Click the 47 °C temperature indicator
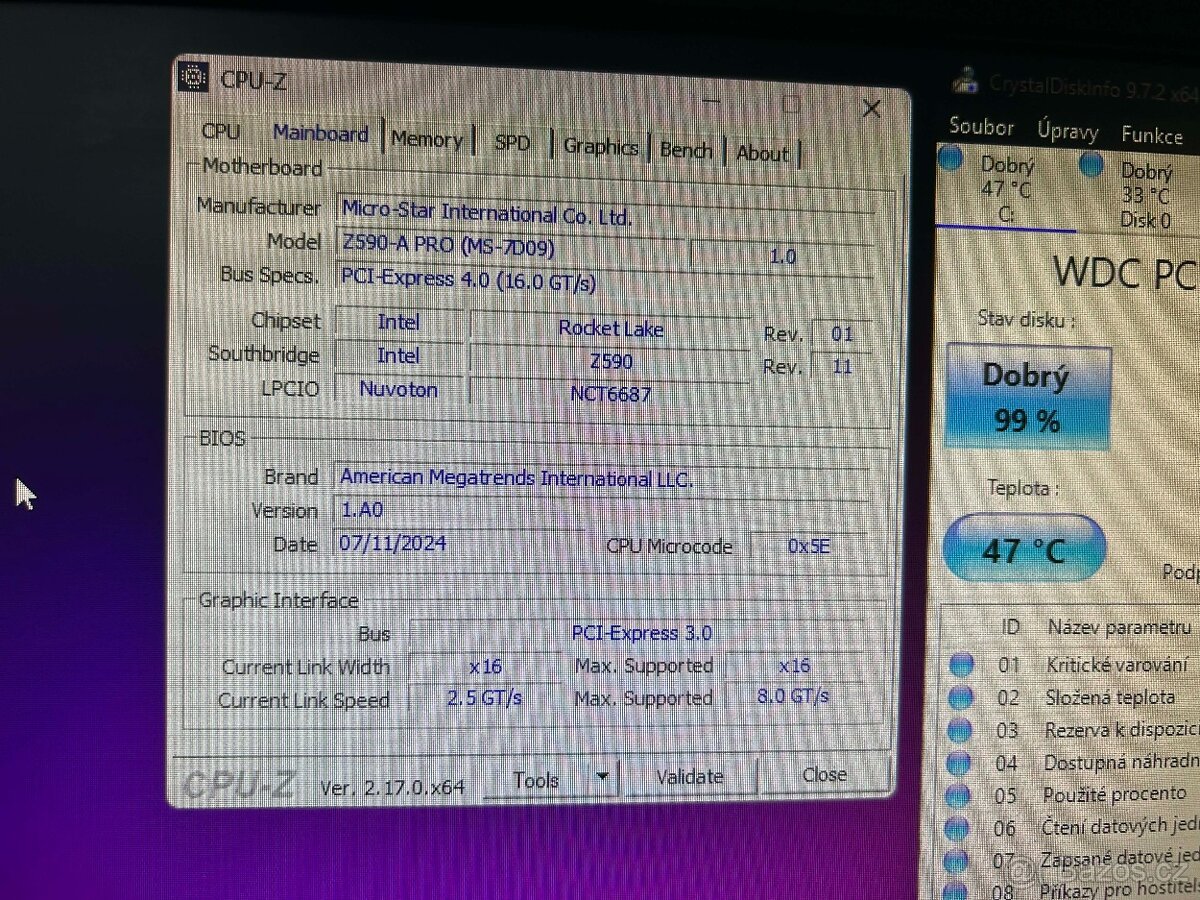Image resolution: width=1200 pixels, height=900 pixels. pyautogui.click(x=1025, y=548)
